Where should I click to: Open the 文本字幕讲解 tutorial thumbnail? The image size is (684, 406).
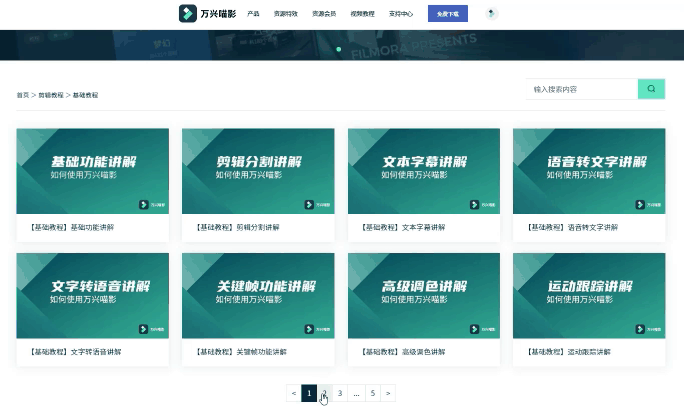point(424,171)
